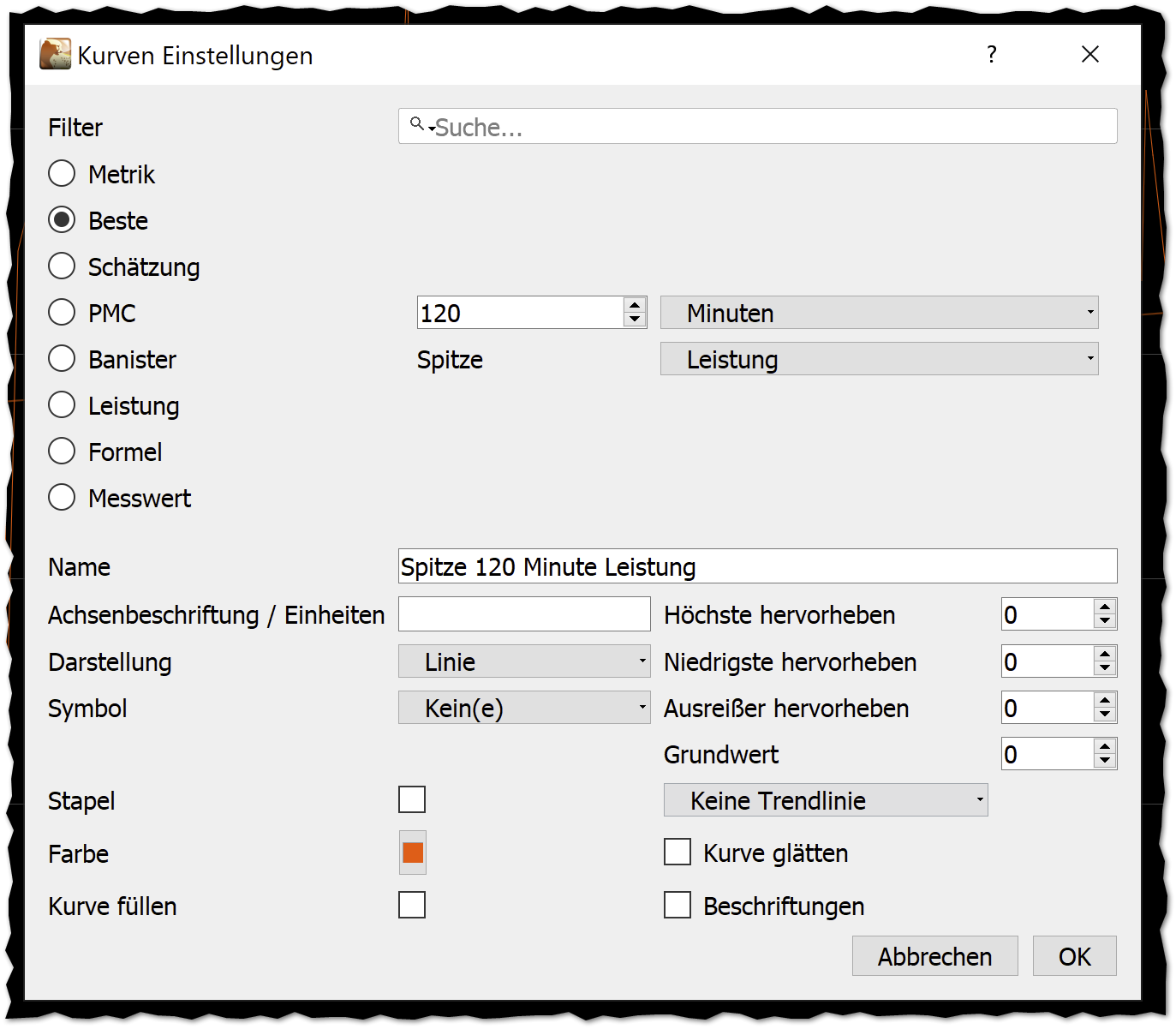Enable the Kurve glätten checkbox
Viewport: 1176px width, 1029px height.
(x=678, y=852)
